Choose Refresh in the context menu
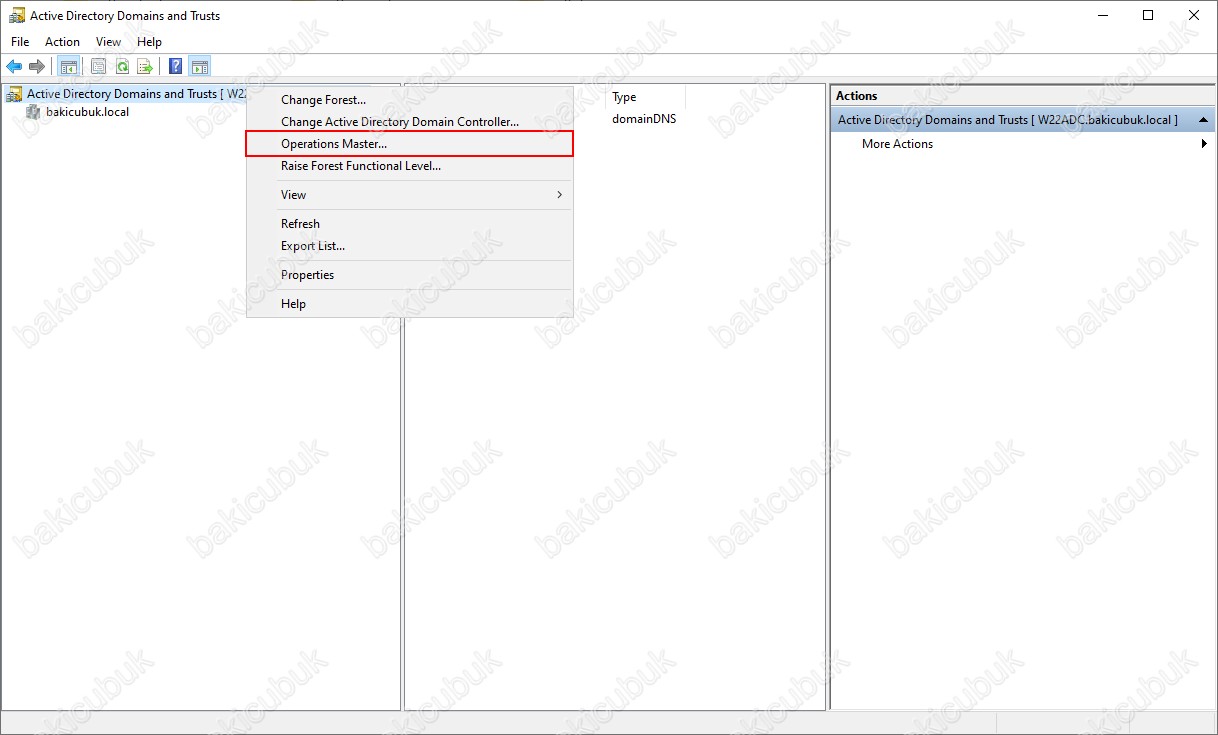This screenshot has width=1218, height=735. click(410, 224)
